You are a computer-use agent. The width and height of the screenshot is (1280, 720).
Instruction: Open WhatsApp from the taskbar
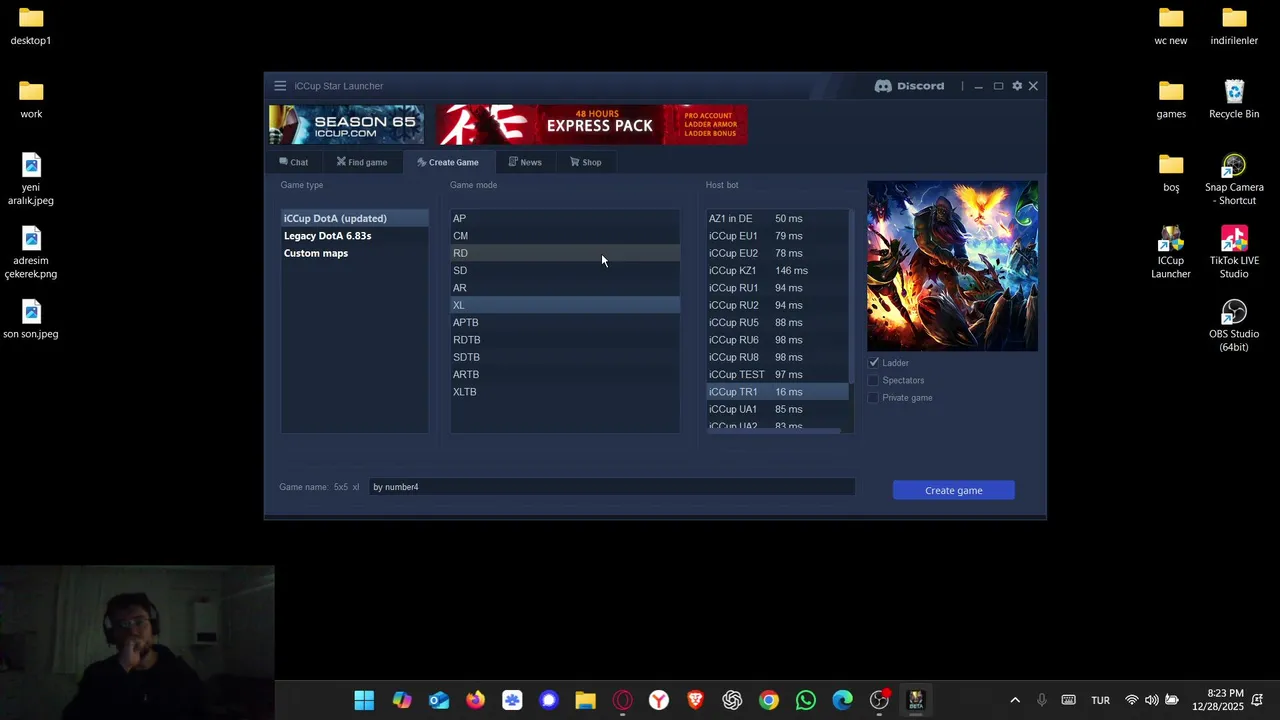tap(806, 700)
